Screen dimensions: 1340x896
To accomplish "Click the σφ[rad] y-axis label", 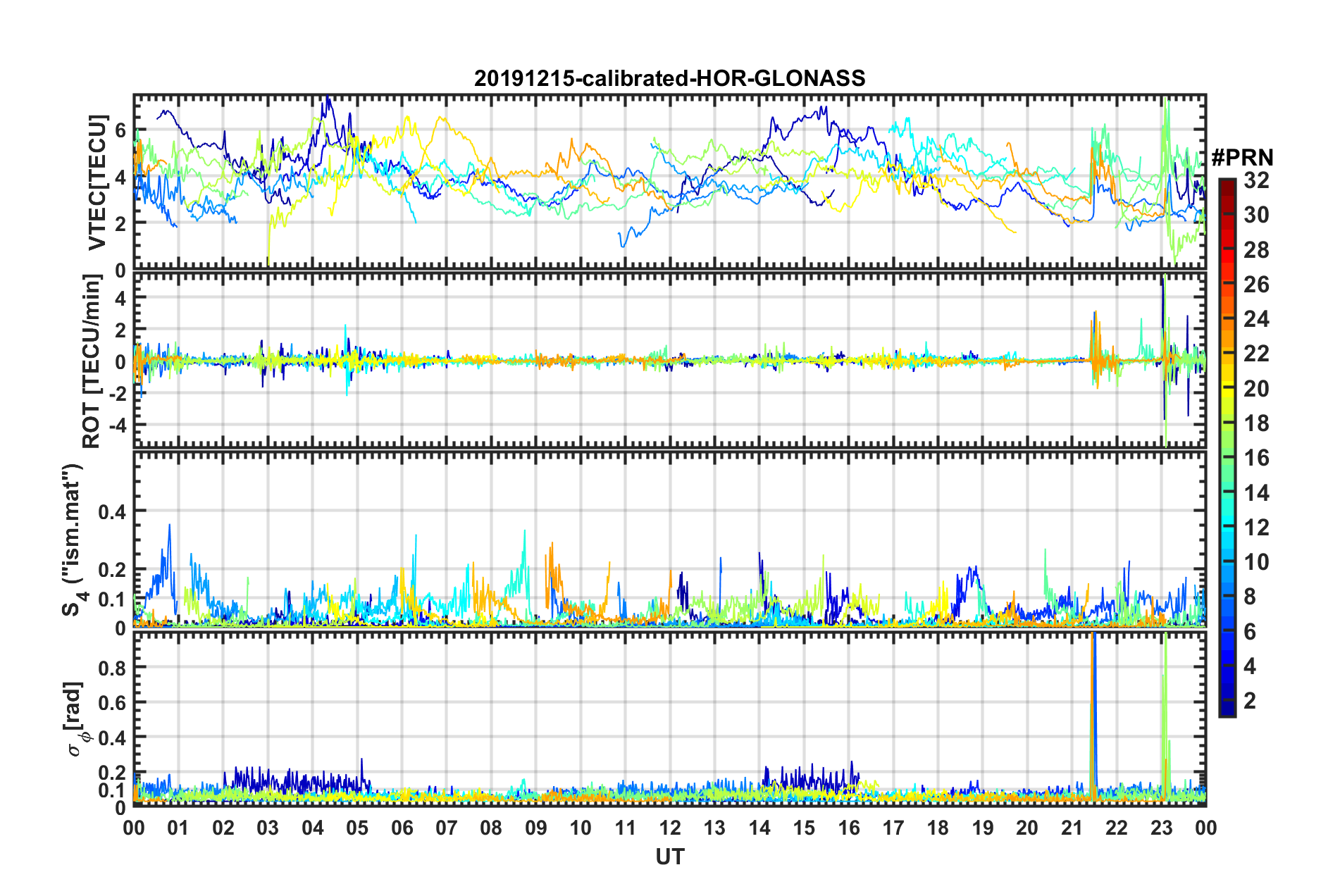I will (76, 718).
